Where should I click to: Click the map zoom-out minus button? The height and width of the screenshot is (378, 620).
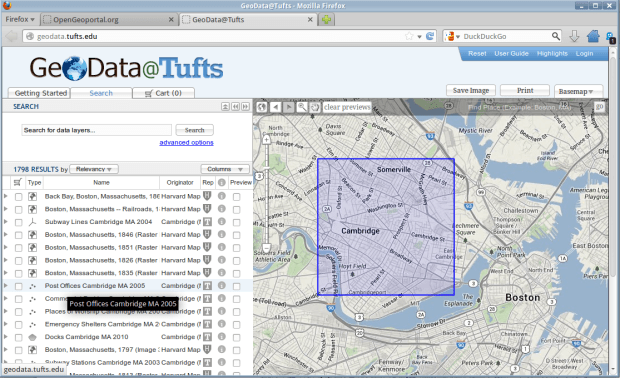click(267, 249)
